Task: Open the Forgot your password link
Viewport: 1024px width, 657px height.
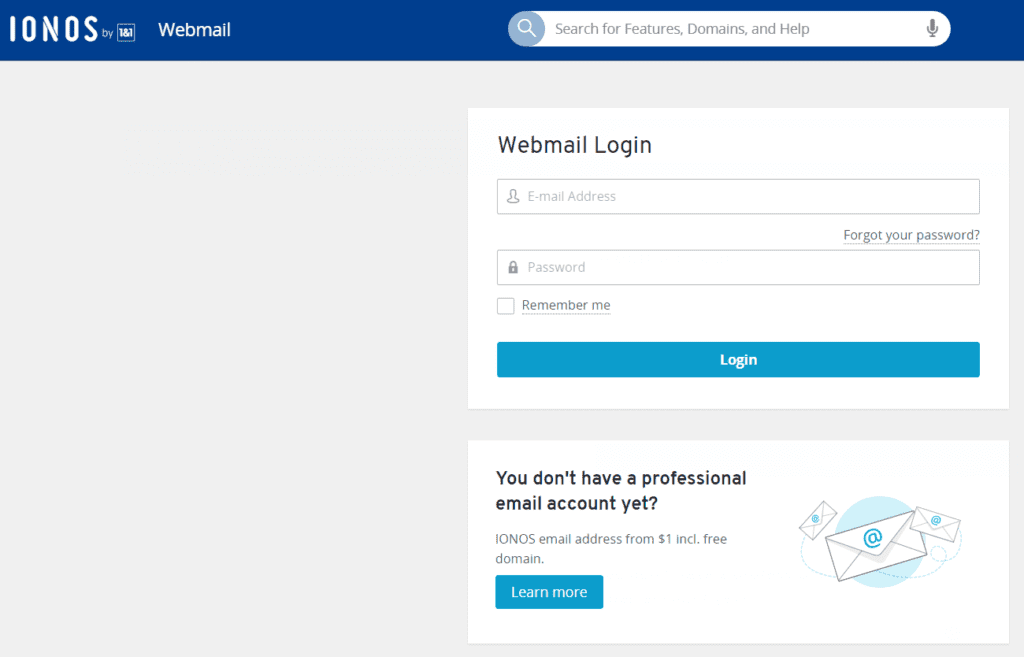Action: (x=911, y=234)
